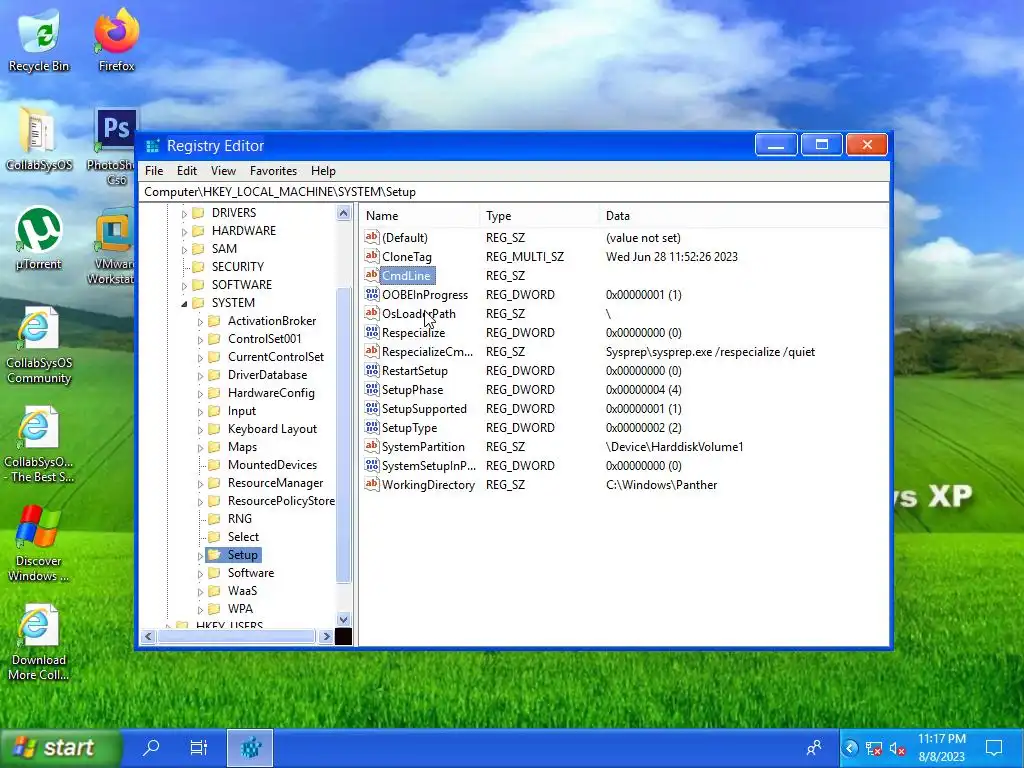Screen dimensions: 1024x768
Task: Open CollabSysOS Community shortcut
Action: click(x=39, y=346)
